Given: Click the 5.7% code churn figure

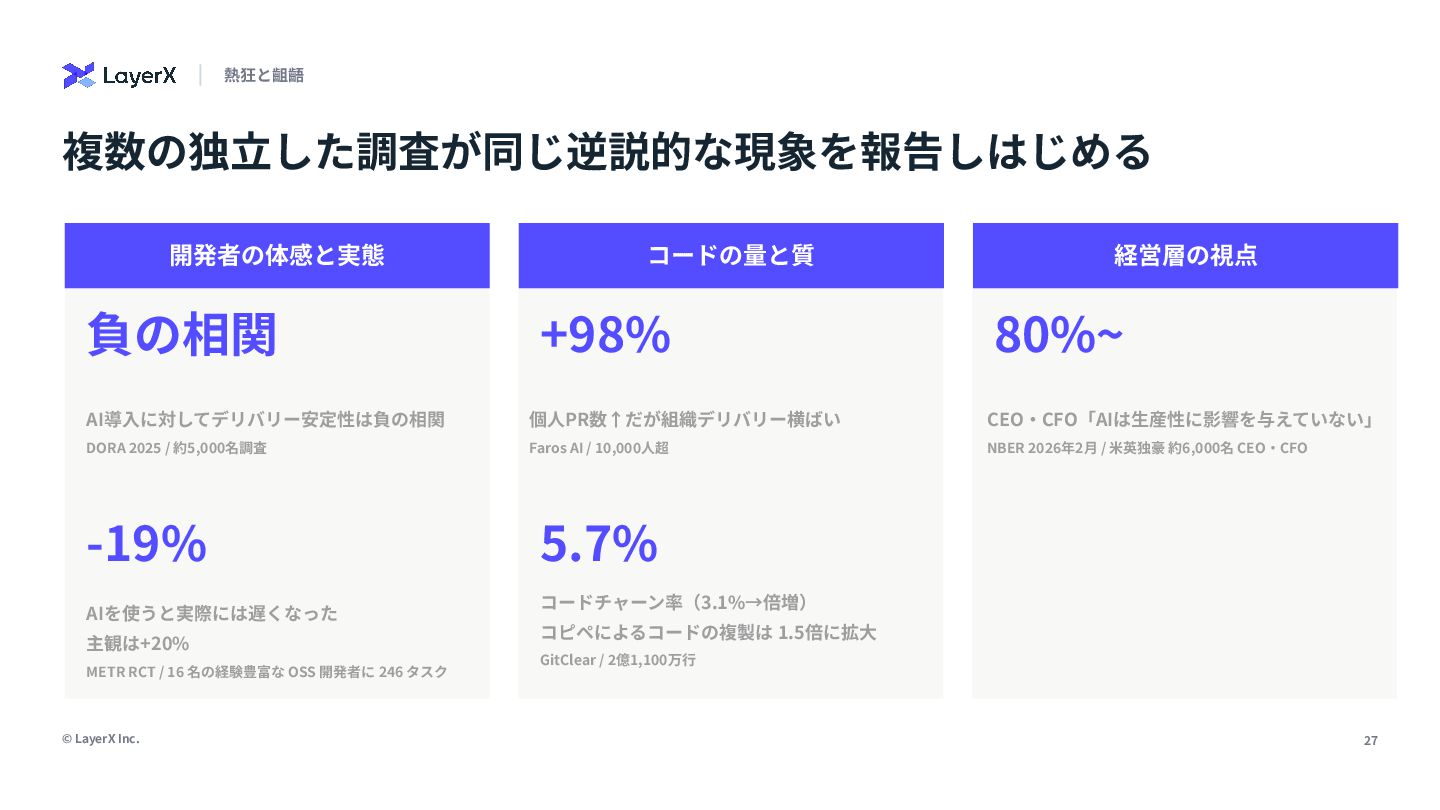Looking at the screenshot, I should point(598,543).
